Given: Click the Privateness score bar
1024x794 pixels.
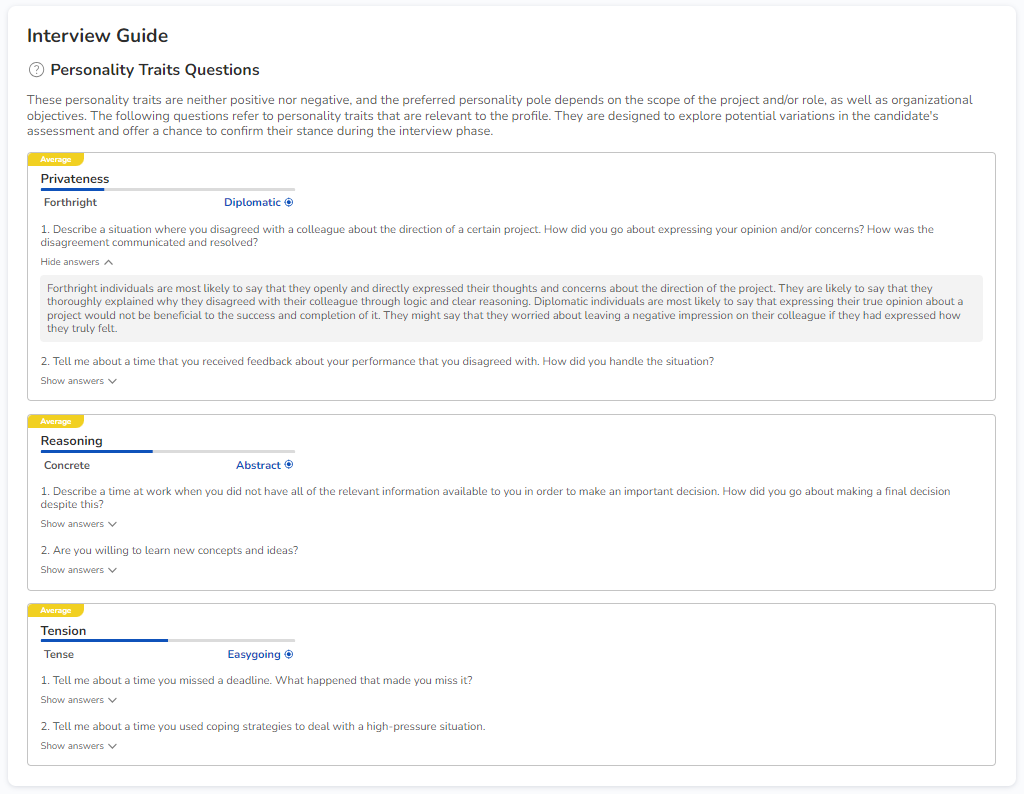Looking at the screenshot, I should (167, 189).
